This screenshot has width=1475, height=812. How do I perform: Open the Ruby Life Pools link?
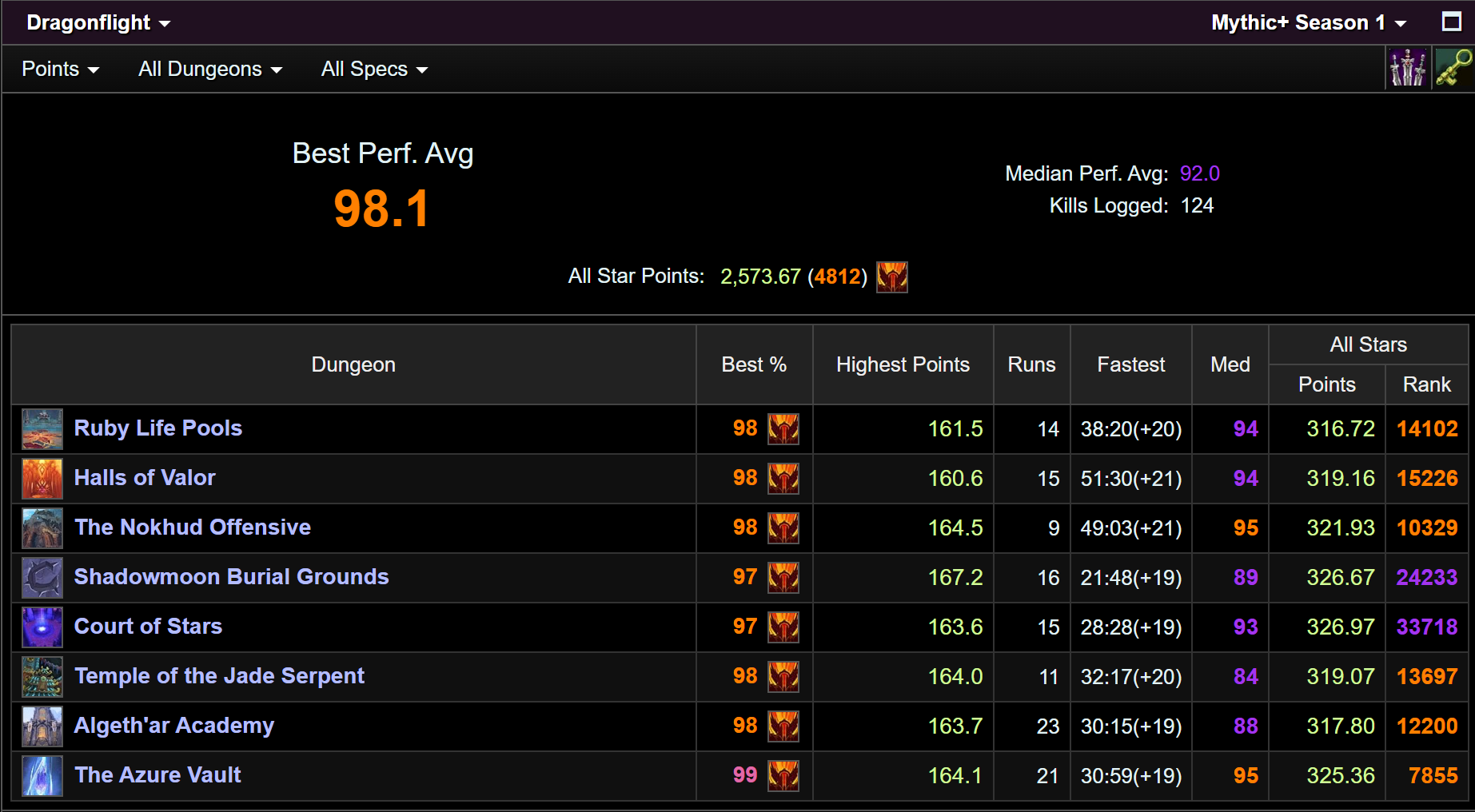point(158,428)
